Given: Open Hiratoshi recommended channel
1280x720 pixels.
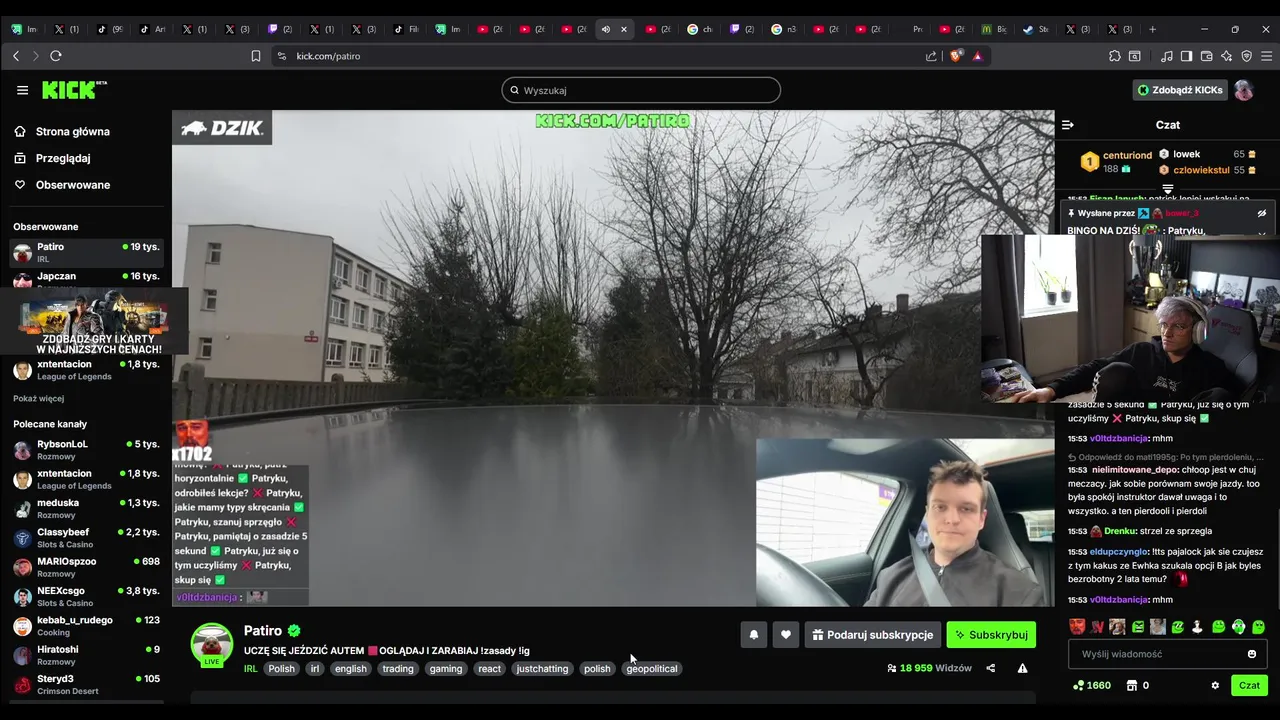Looking at the screenshot, I should (x=86, y=655).
